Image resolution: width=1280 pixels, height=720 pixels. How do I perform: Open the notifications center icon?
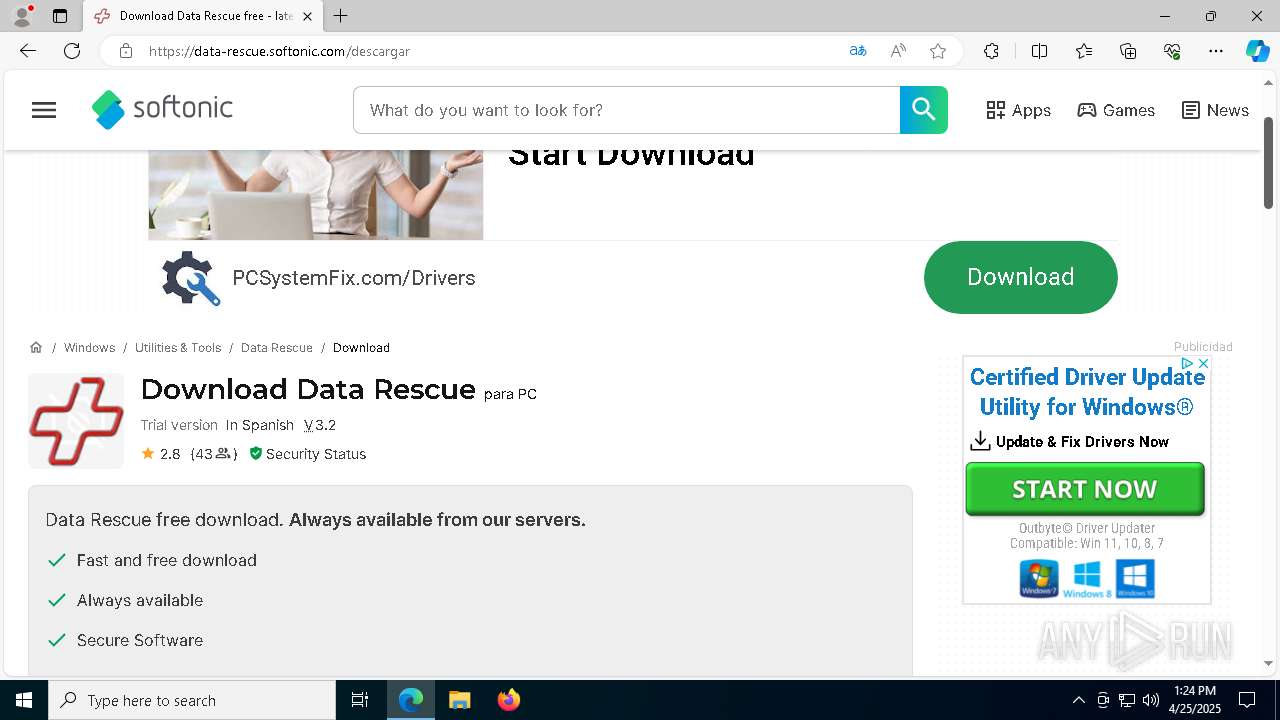pyautogui.click(x=1247, y=700)
